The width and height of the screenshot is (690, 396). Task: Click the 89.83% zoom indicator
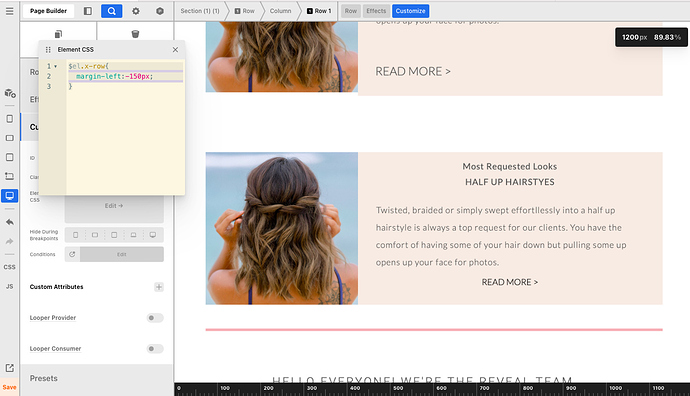pyautogui.click(x=667, y=37)
